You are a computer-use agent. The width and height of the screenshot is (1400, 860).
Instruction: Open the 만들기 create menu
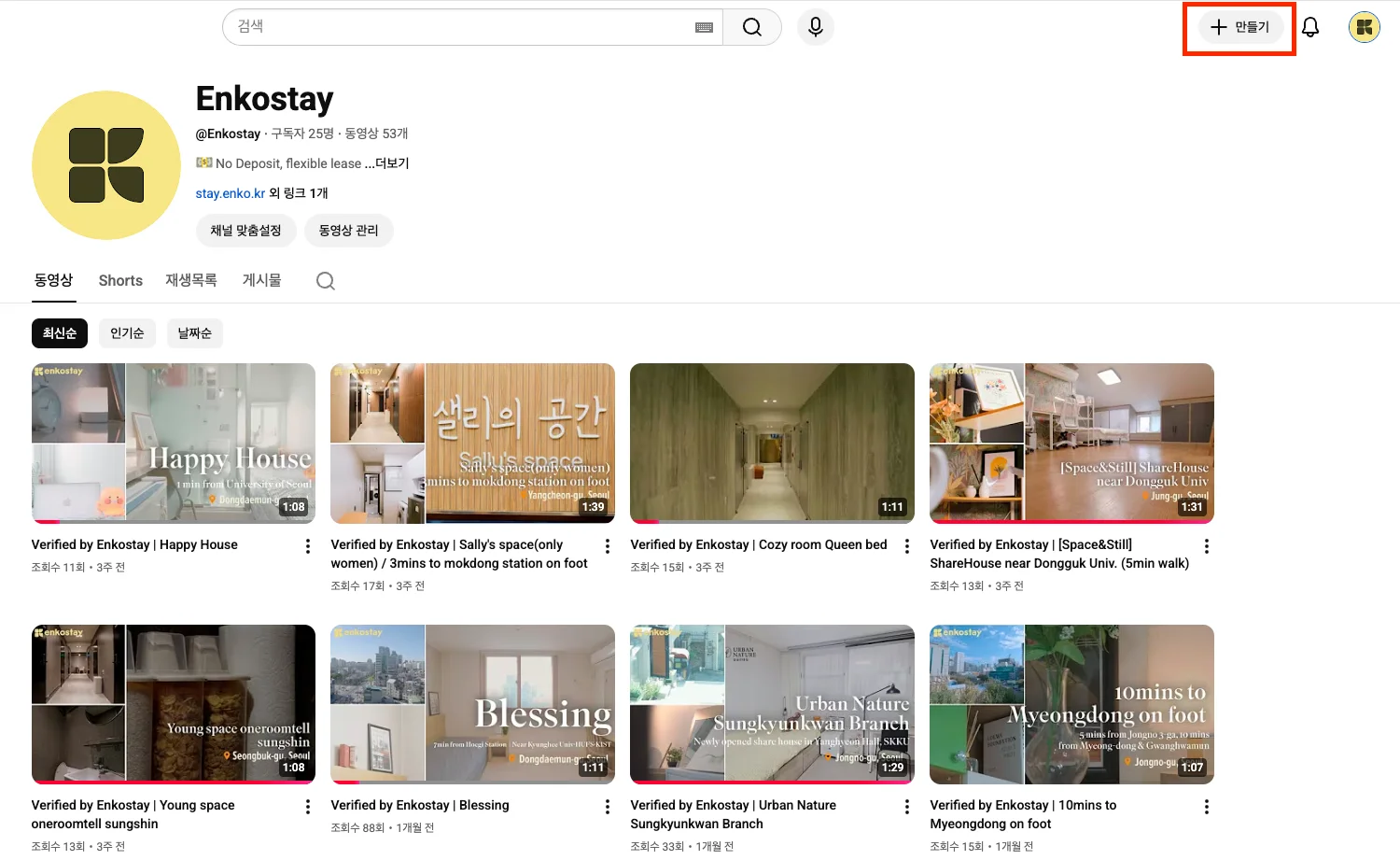[1239, 27]
